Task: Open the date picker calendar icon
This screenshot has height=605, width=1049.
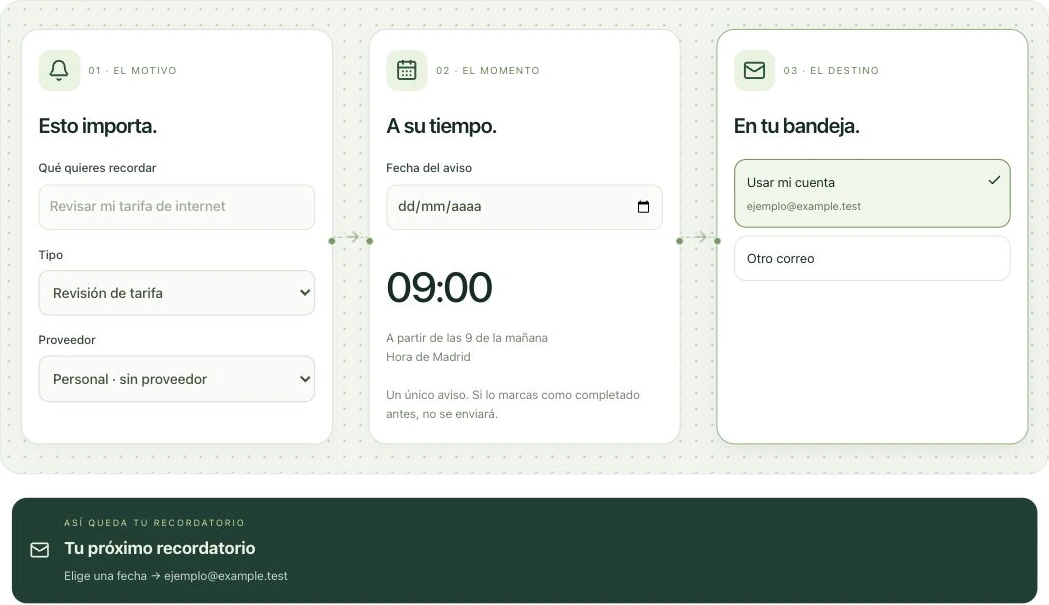Action: coord(643,207)
